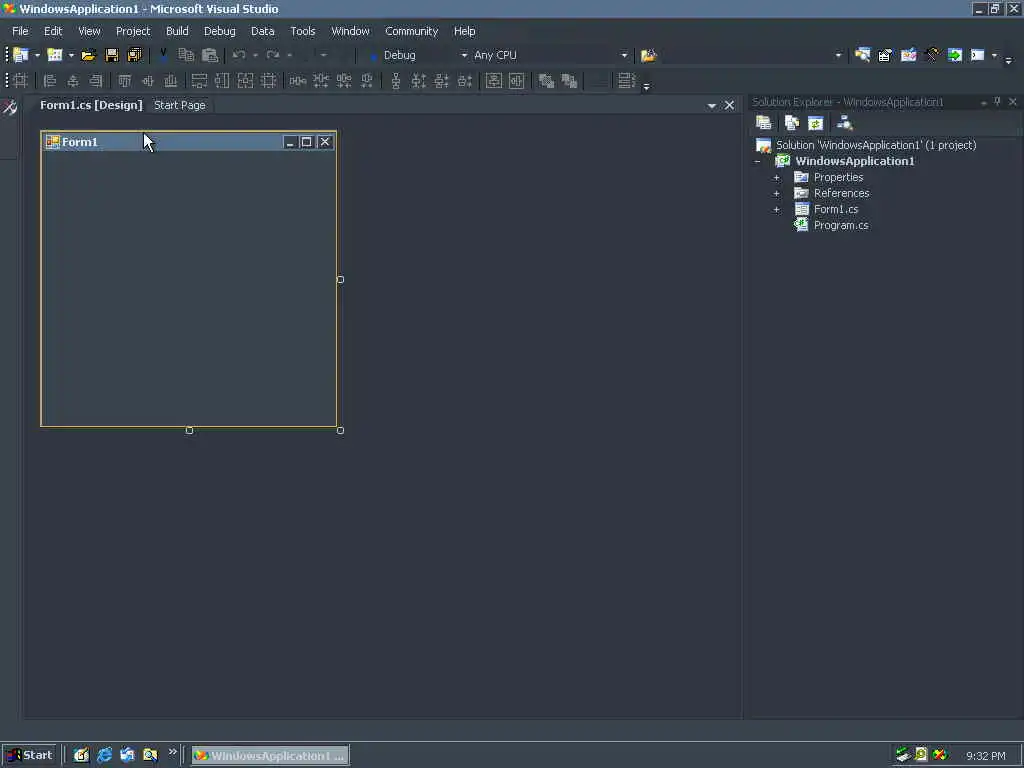Click the Size to Grid icon
The width and height of the screenshot is (1024, 768).
[268, 81]
